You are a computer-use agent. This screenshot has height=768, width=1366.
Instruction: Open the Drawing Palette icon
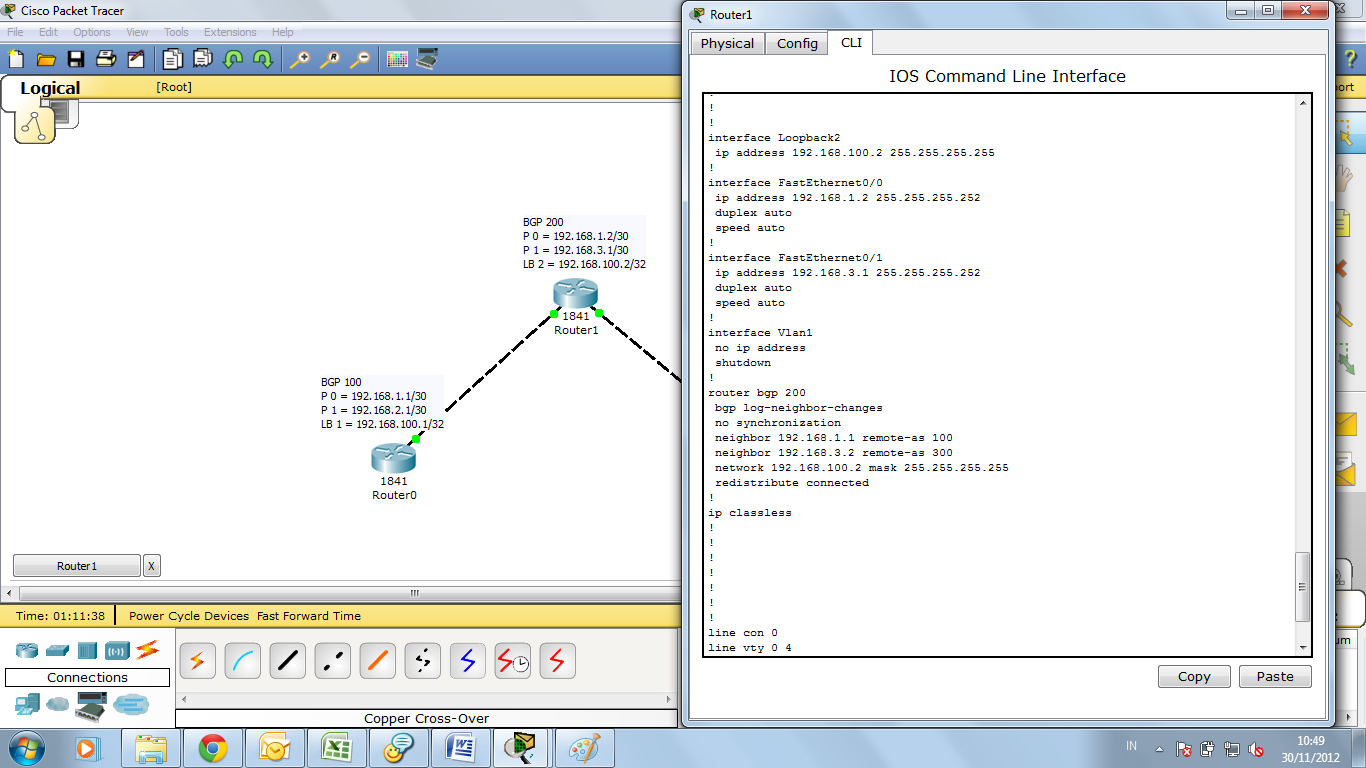pos(397,59)
